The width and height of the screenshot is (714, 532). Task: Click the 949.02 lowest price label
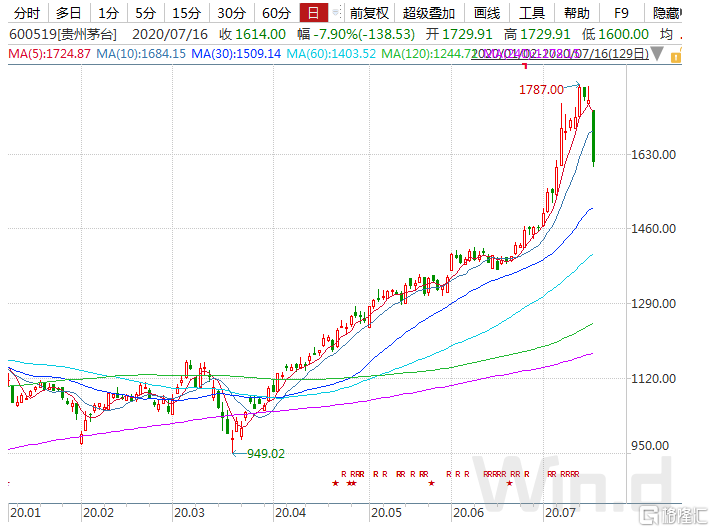click(x=265, y=454)
